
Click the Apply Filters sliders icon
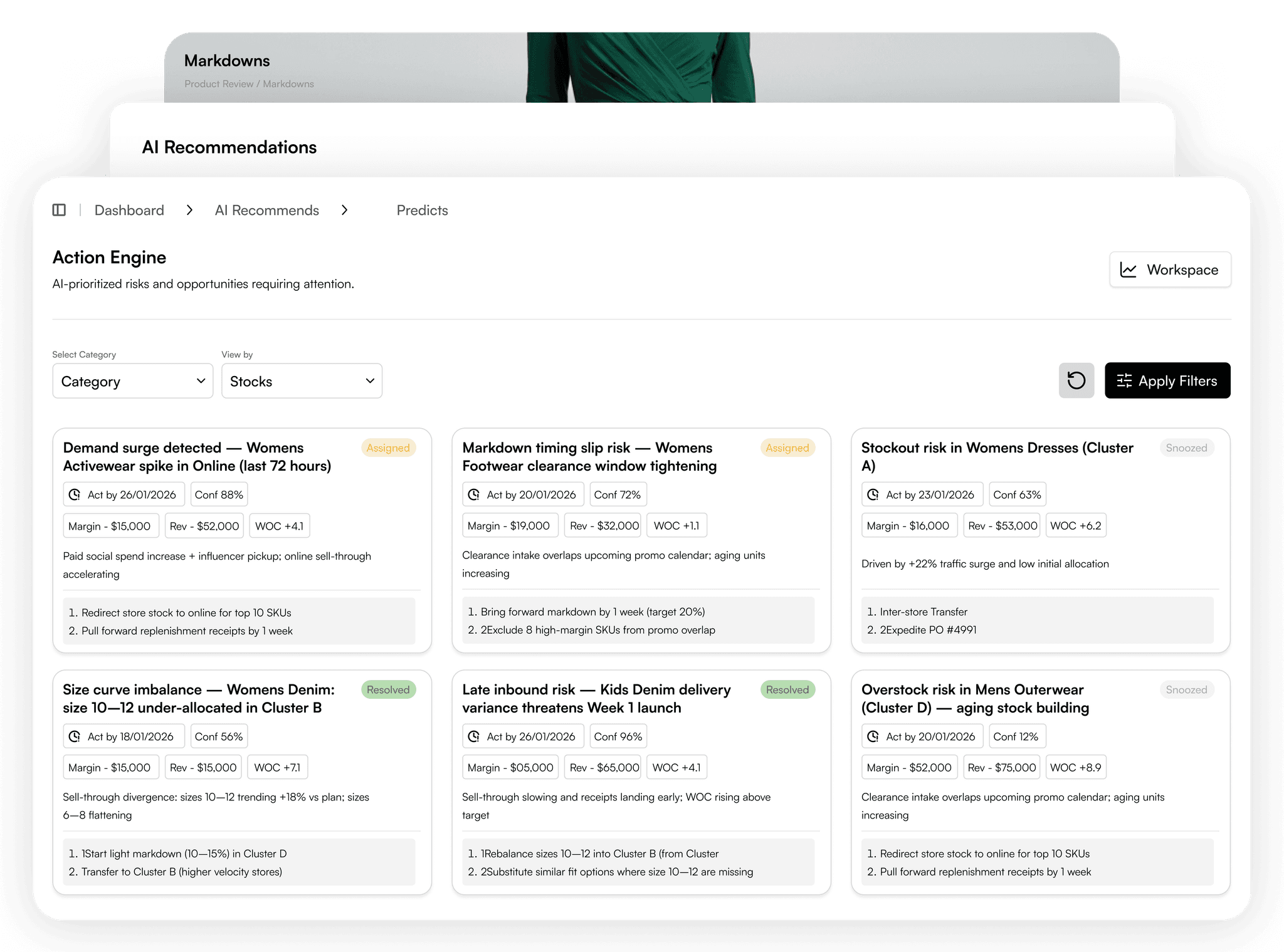tap(1124, 381)
